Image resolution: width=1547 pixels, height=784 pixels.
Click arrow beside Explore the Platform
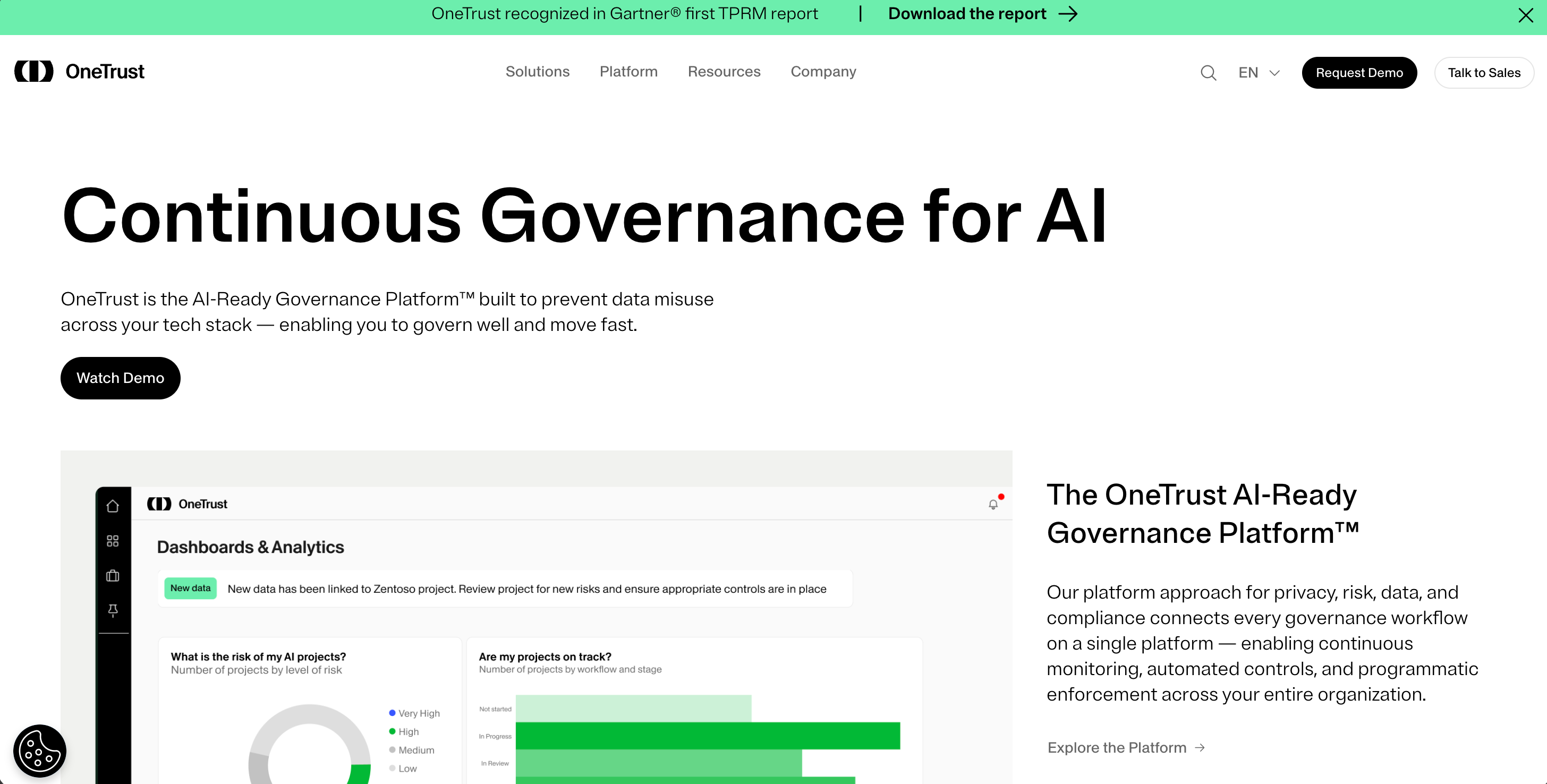click(x=1199, y=747)
